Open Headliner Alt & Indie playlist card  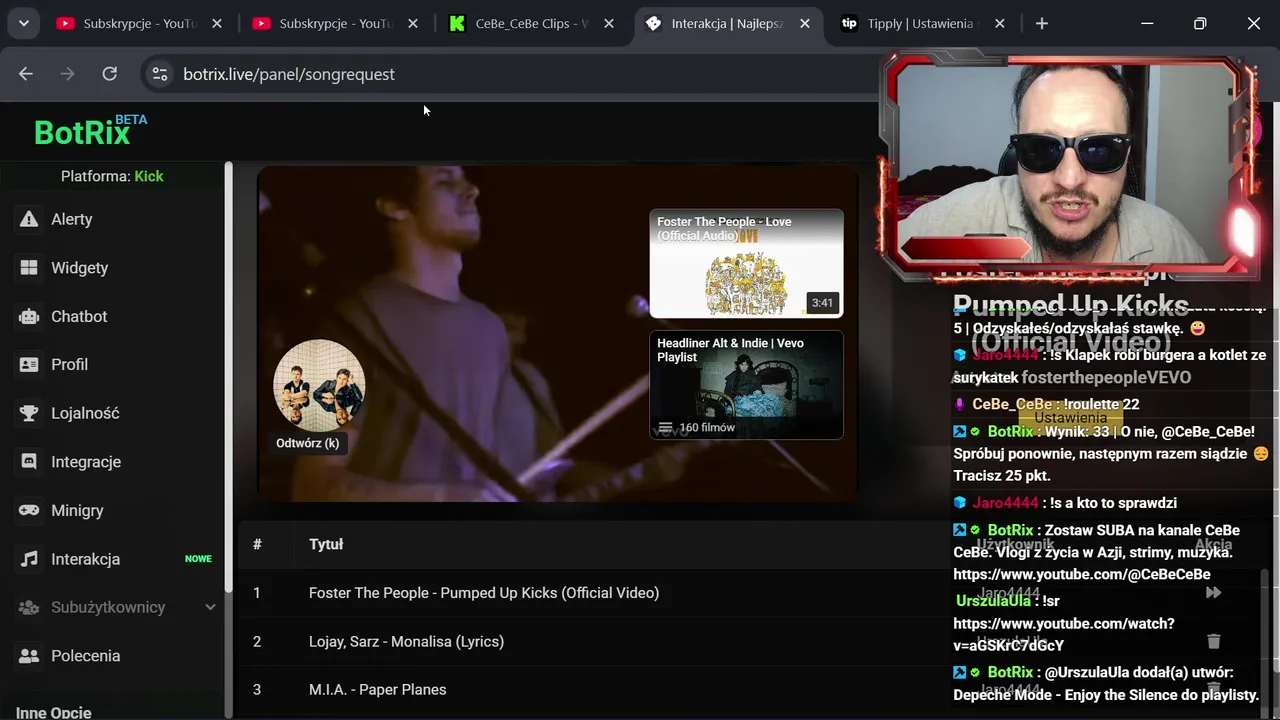click(746, 385)
